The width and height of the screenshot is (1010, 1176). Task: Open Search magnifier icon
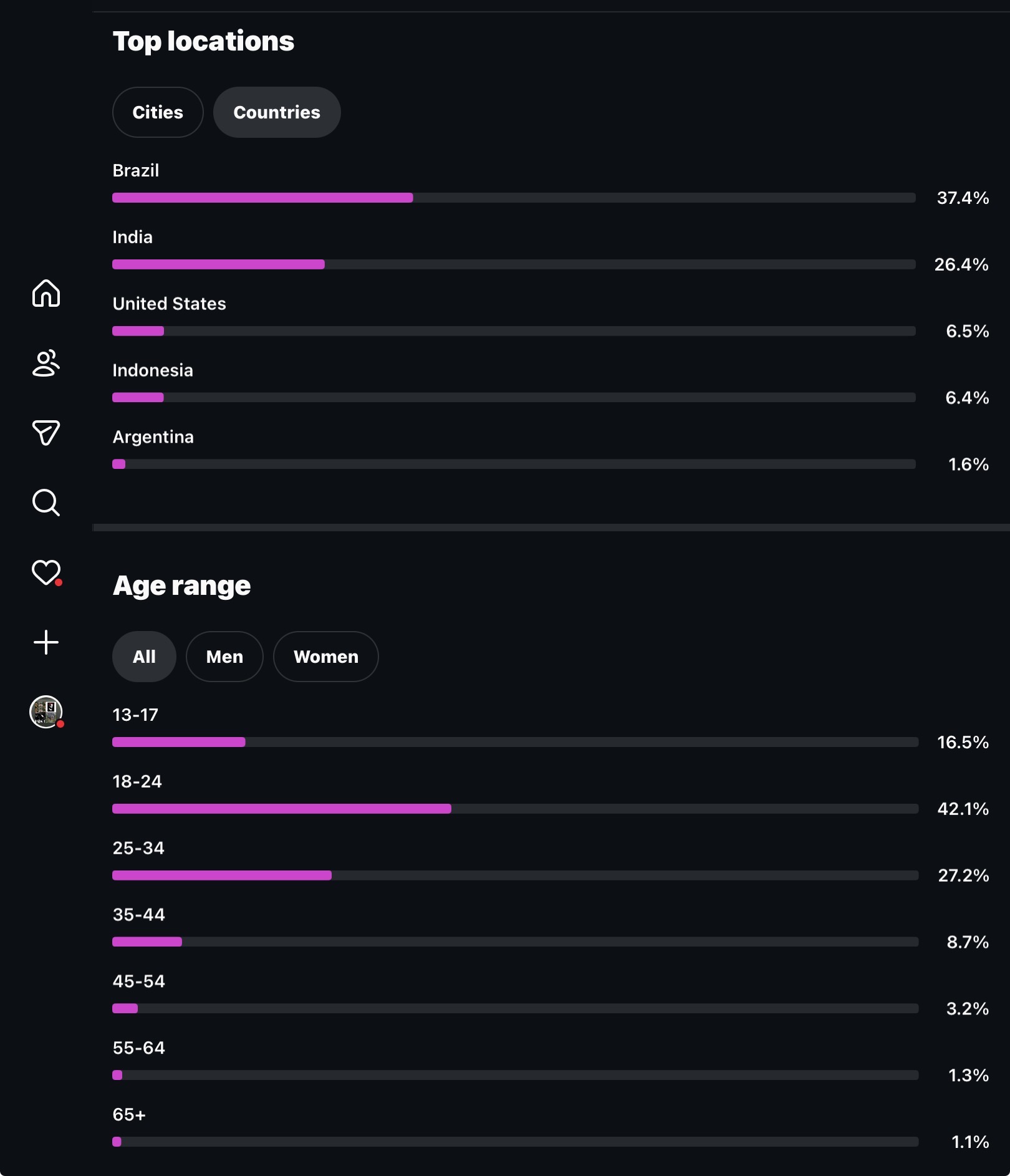(x=46, y=503)
